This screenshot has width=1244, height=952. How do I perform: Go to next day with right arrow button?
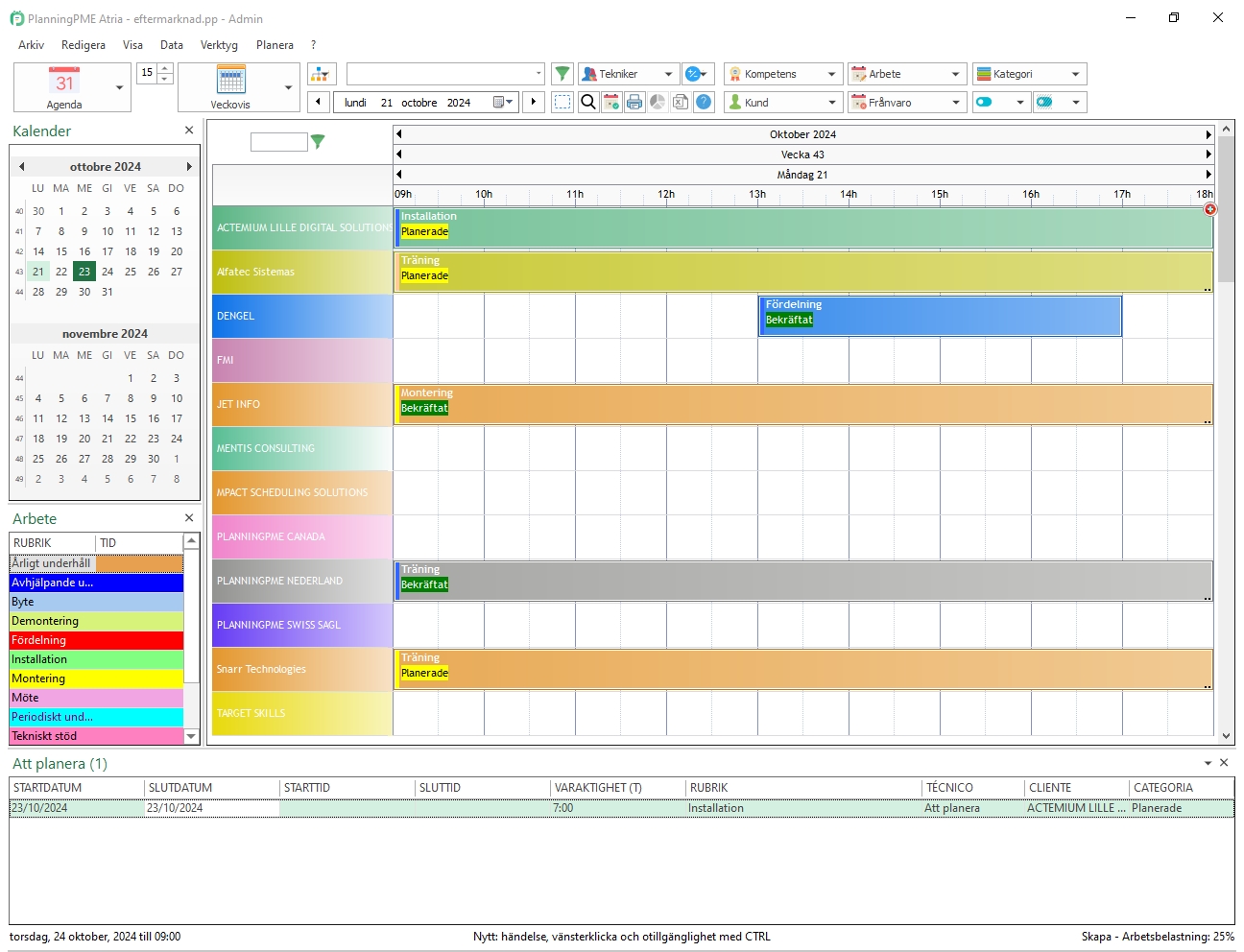tap(534, 102)
